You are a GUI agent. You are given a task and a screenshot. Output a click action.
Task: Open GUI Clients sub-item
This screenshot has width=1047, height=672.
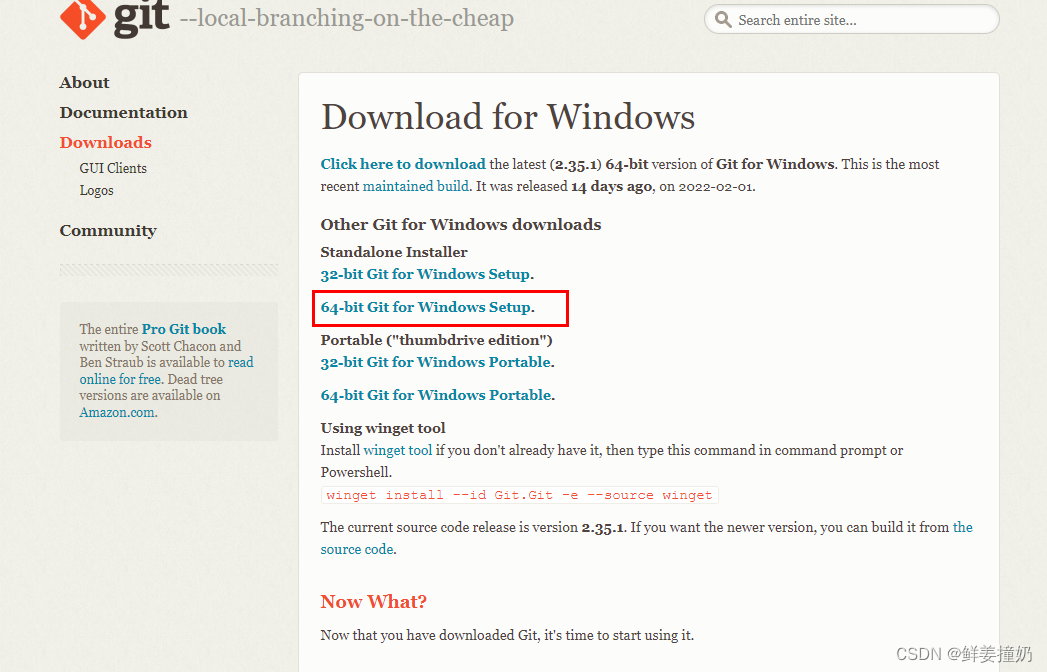tap(113, 168)
